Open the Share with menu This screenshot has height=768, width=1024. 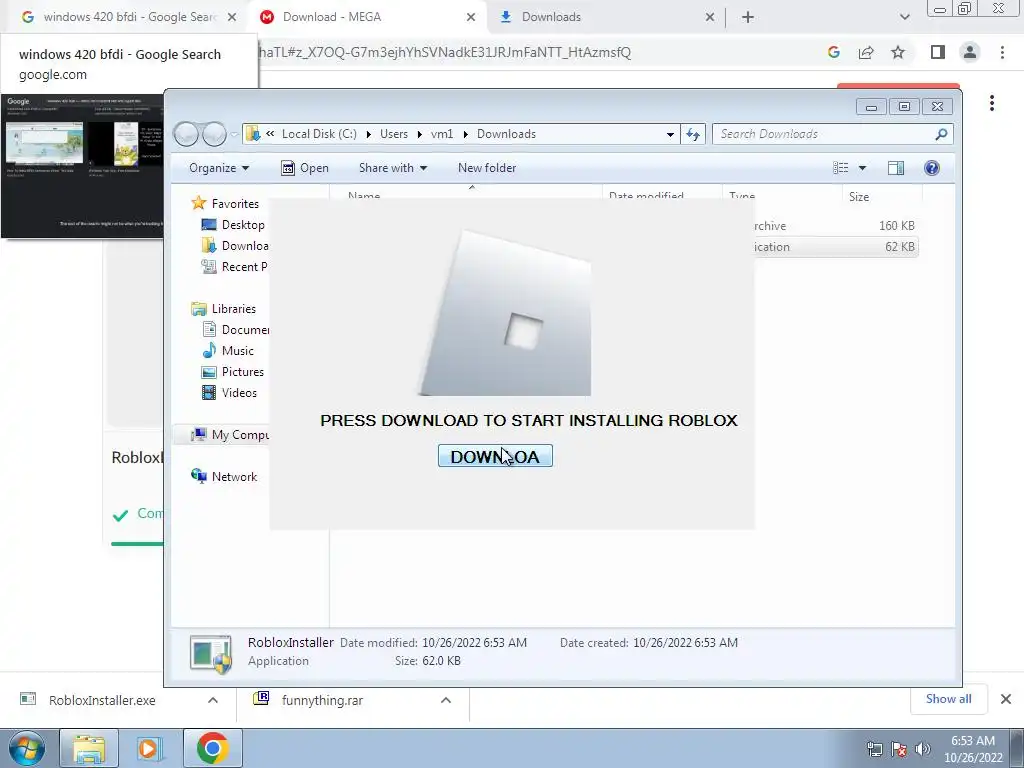click(x=392, y=168)
